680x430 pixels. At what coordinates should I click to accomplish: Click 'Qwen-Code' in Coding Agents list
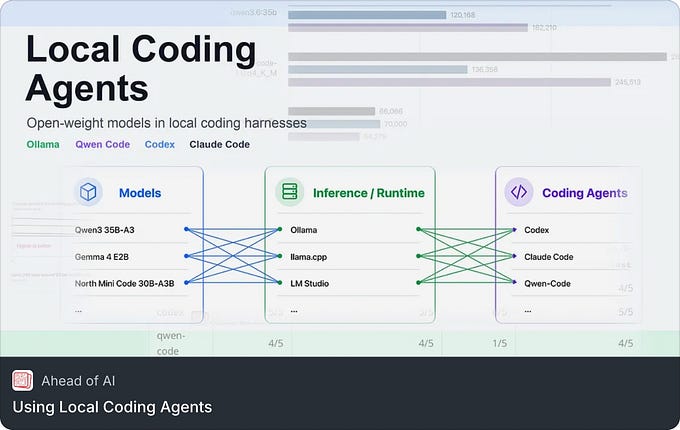pyautogui.click(x=547, y=283)
